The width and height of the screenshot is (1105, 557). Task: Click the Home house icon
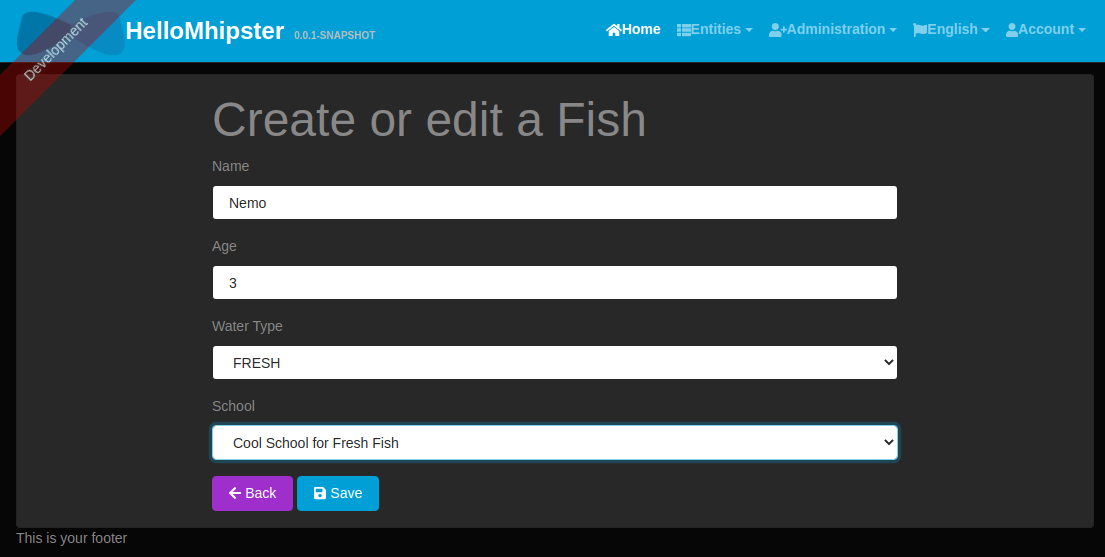[614, 30]
